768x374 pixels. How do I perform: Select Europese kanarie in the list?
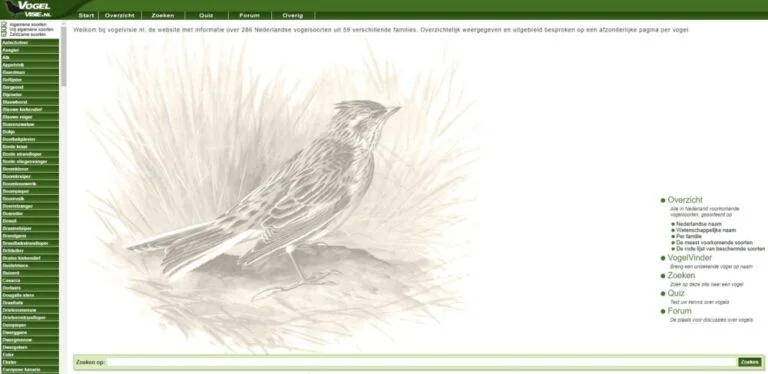[x=29, y=370]
